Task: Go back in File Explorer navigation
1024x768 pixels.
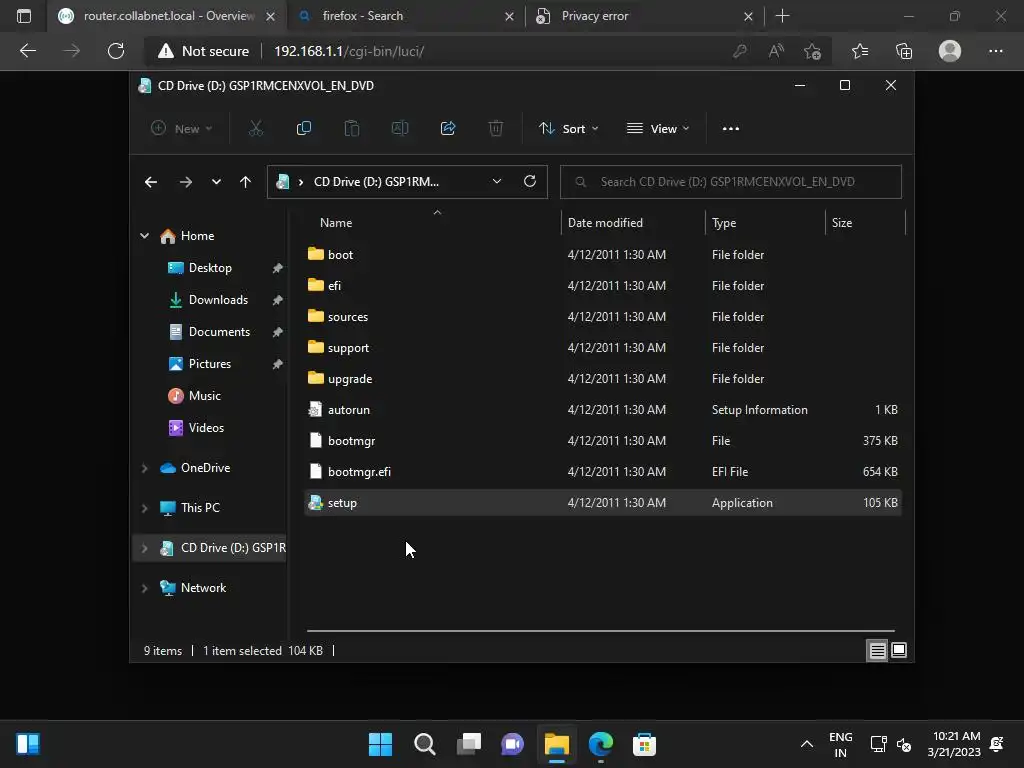Action: pyautogui.click(x=151, y=182)
